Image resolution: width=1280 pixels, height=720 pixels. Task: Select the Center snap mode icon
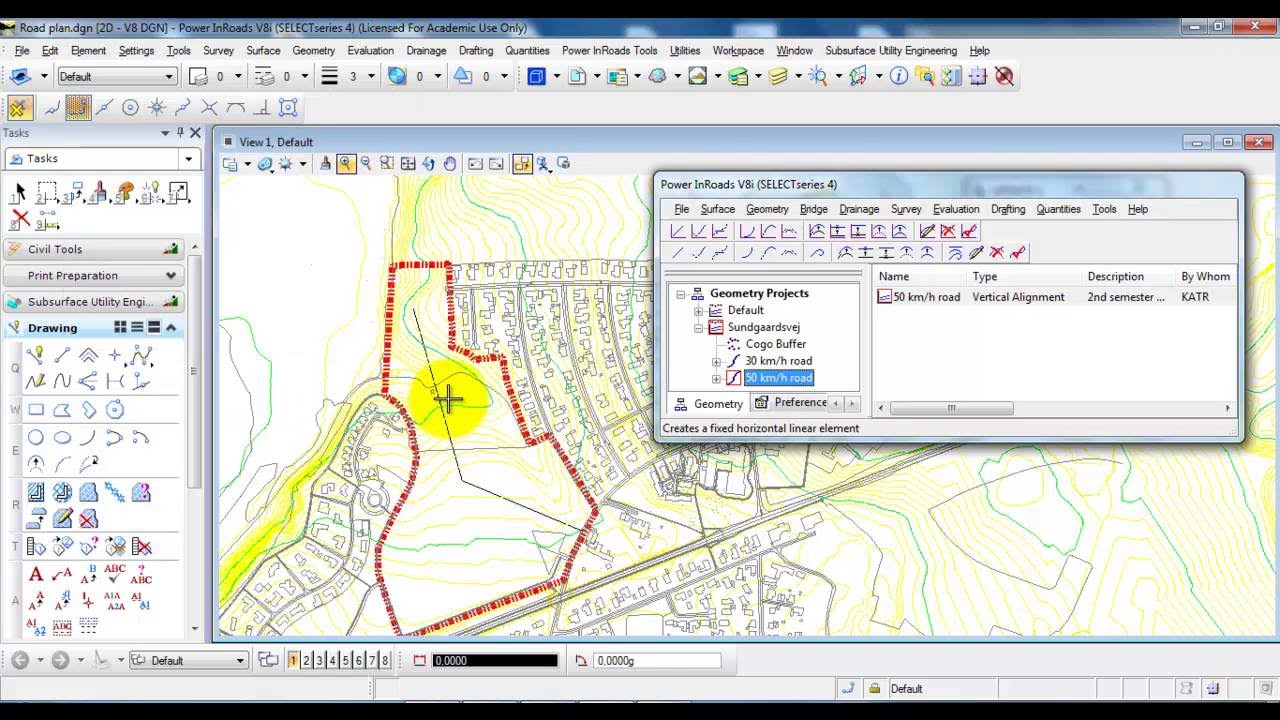130,107
